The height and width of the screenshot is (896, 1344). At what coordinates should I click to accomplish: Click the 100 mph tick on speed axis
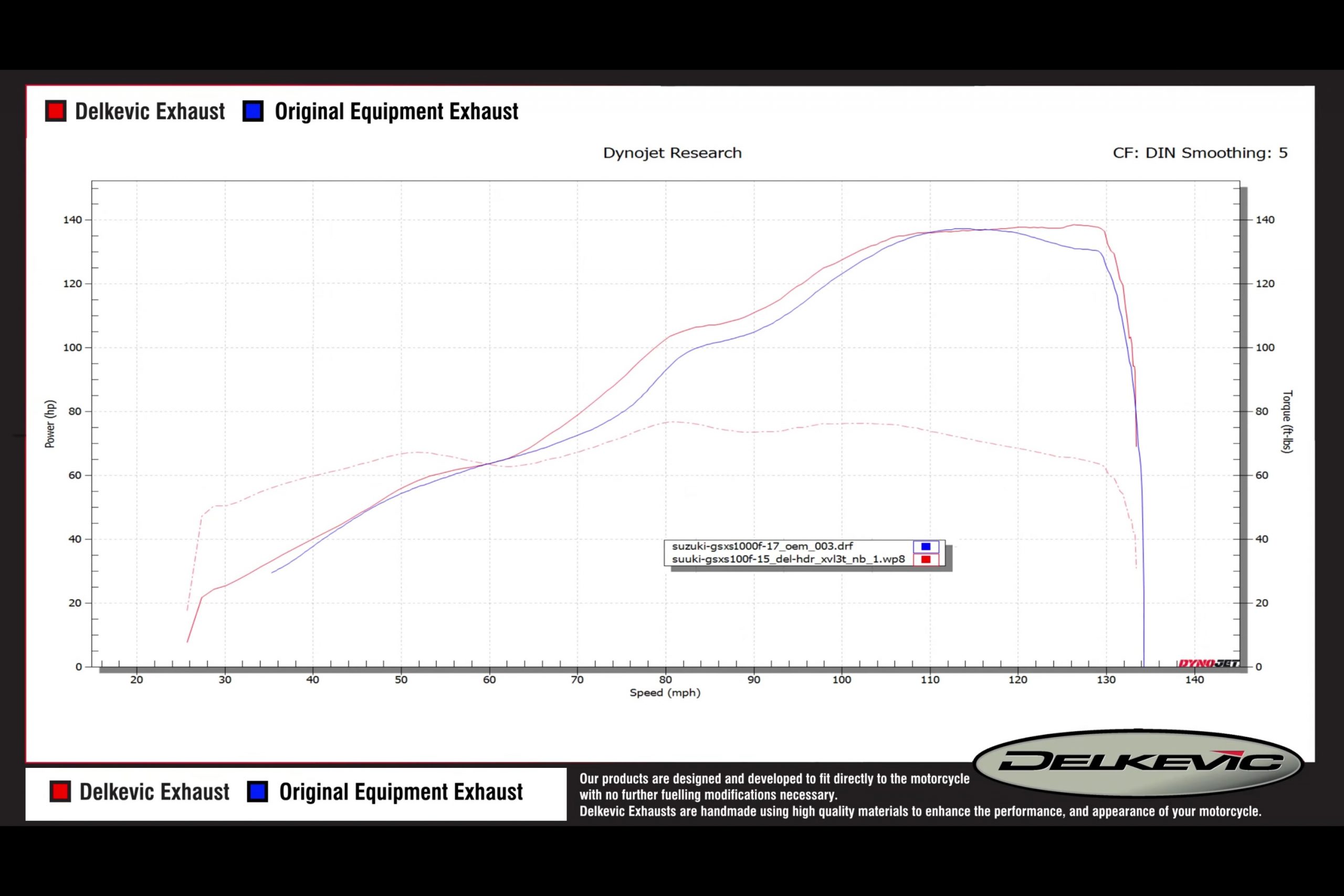pos(841,679)
